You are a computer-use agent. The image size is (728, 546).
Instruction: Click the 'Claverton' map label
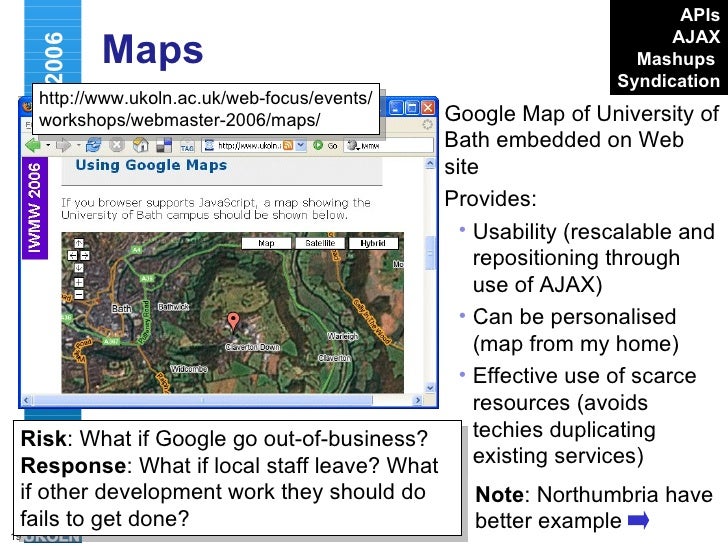pyautogui.click(x=334, y=358)
